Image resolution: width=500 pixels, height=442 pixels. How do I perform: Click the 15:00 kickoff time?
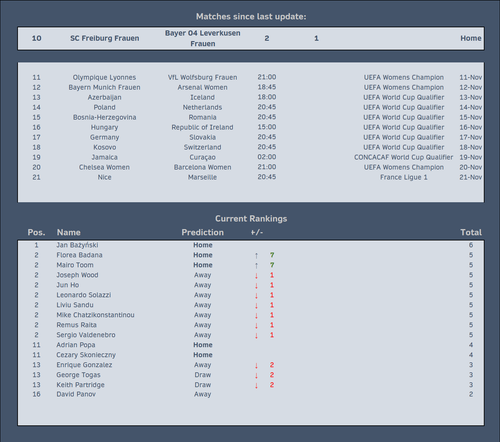pos(267,127)
